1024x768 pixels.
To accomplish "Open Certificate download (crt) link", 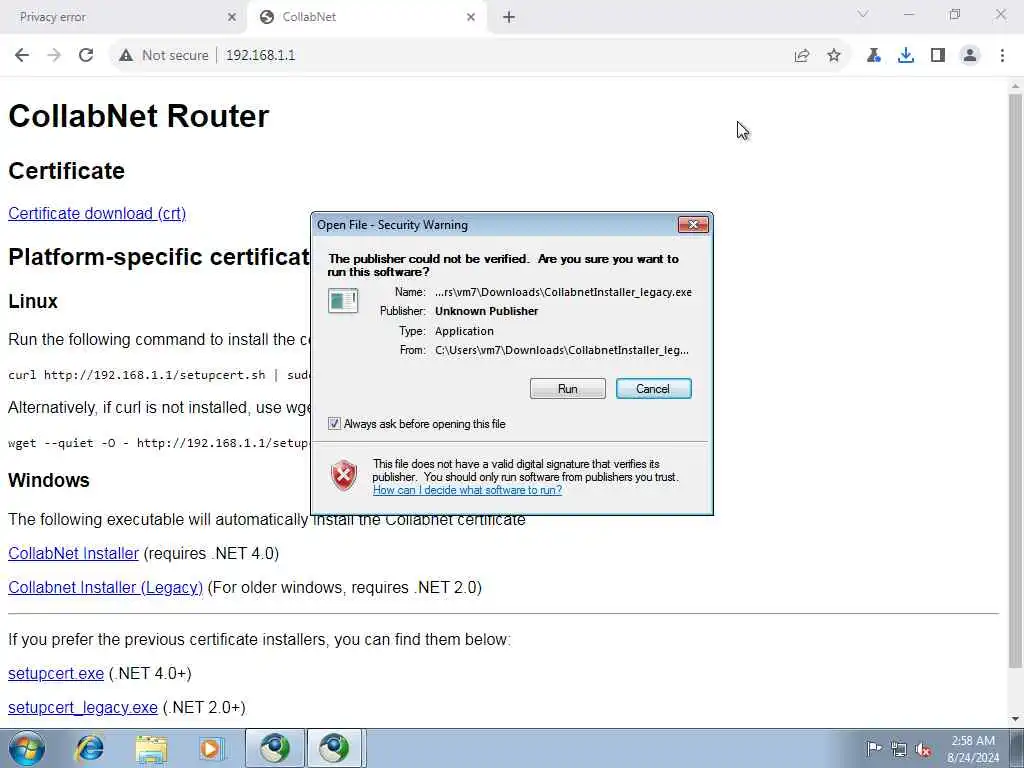I will click(97, 214).
